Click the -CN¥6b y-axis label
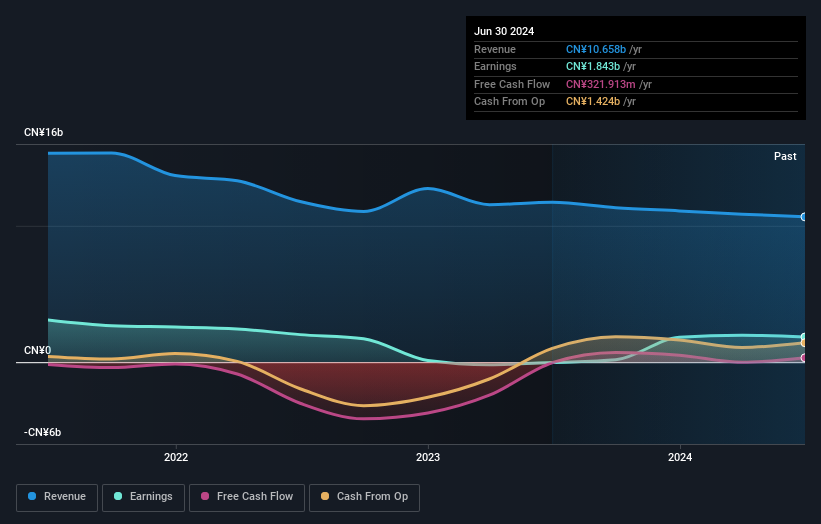The image size is (821, 524). (42, 432)
